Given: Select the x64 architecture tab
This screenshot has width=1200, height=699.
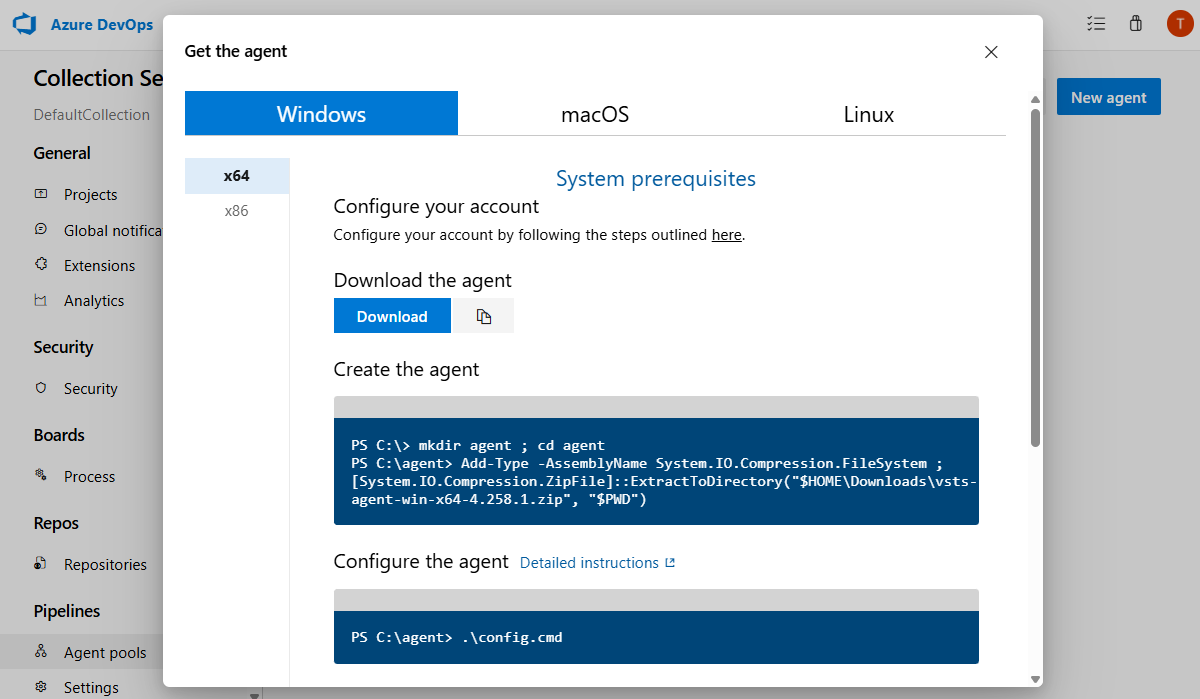Looking at the screenshot, I should coord(237,176).
